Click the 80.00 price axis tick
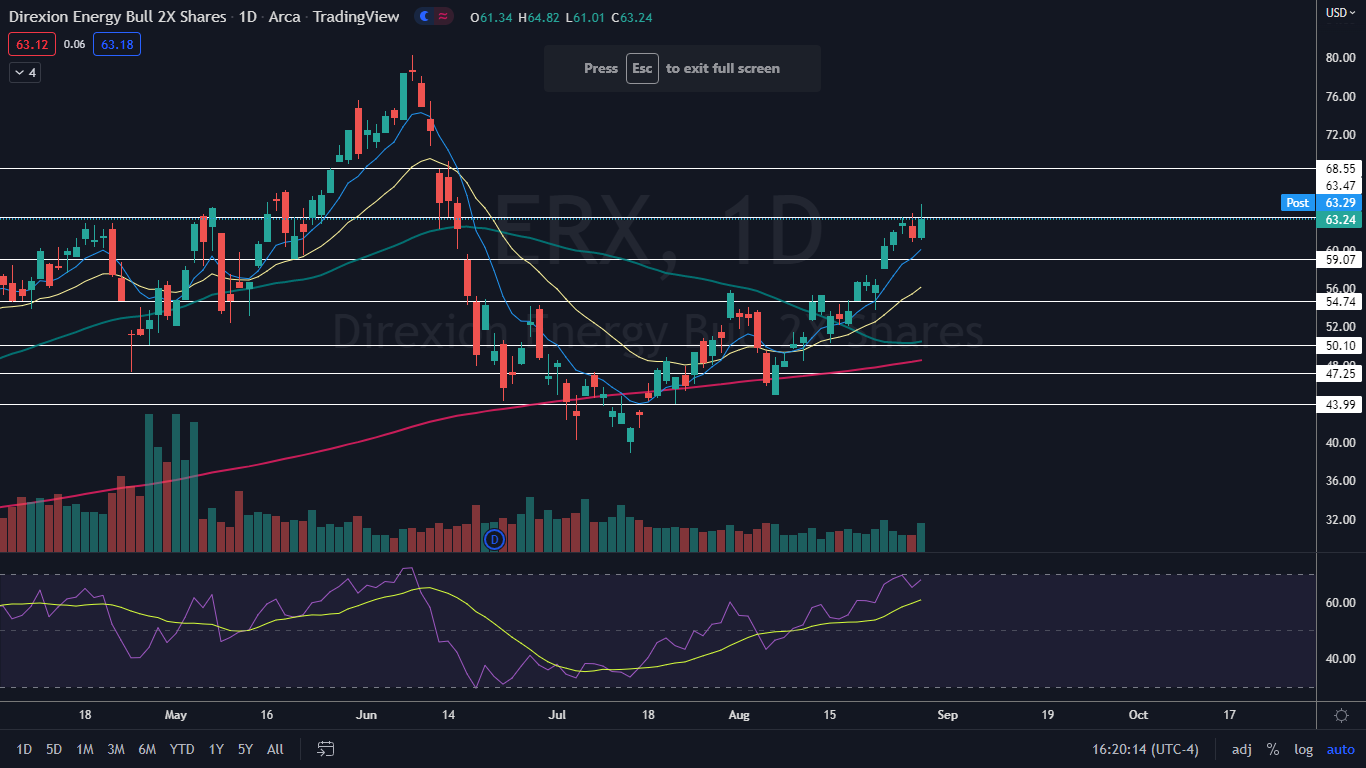This screenshot has width=1366, height=768. [1340, 58]
